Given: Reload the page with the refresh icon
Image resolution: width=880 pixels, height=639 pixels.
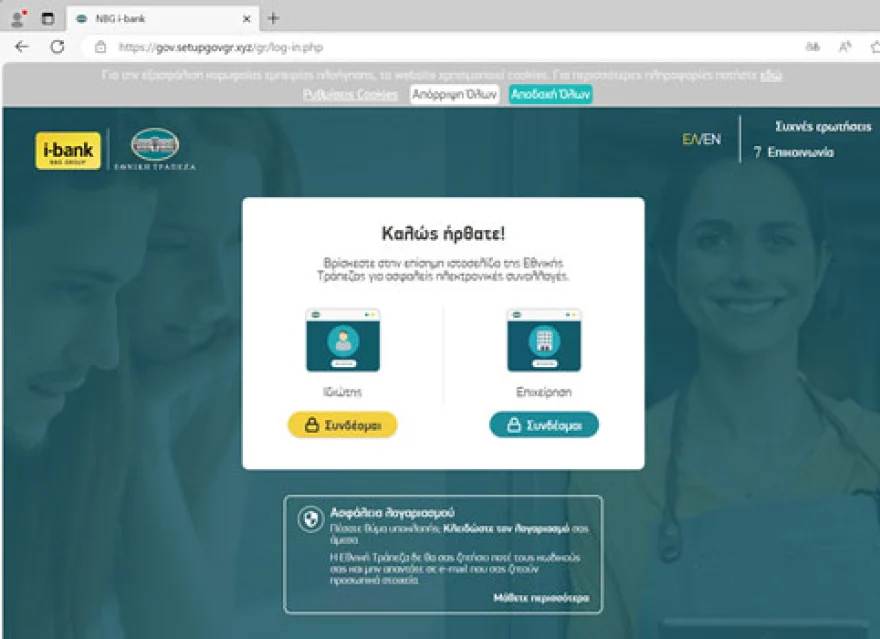Looking at the screenshot, I should tap(57, 47).
